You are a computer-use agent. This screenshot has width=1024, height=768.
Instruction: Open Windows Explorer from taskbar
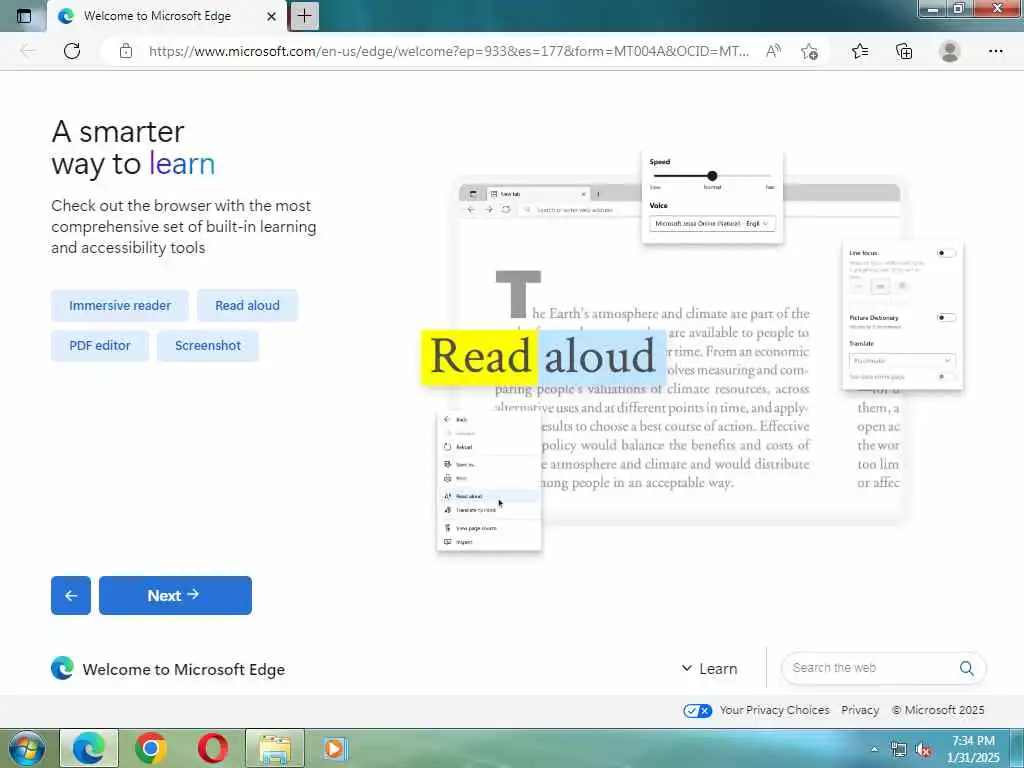(275, 748)
